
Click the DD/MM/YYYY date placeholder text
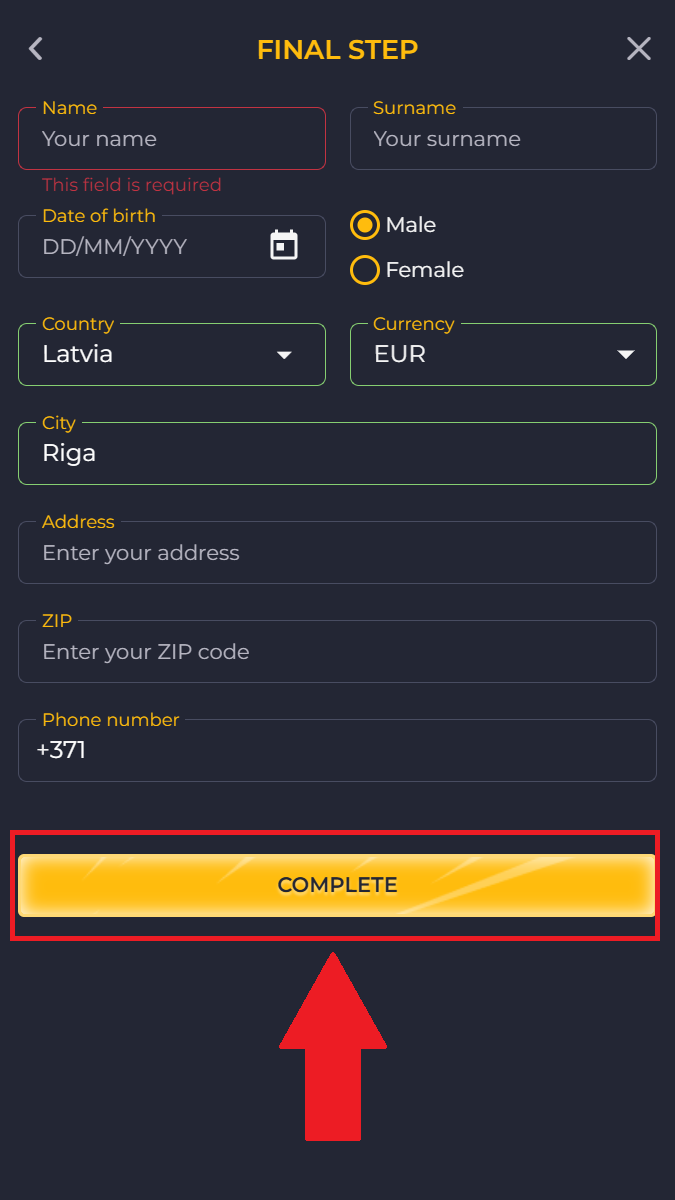coord(115,246)
